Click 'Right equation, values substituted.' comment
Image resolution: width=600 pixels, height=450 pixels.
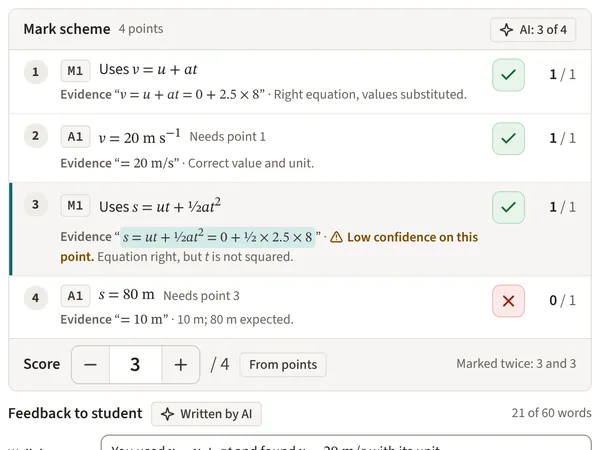(370, 95)
